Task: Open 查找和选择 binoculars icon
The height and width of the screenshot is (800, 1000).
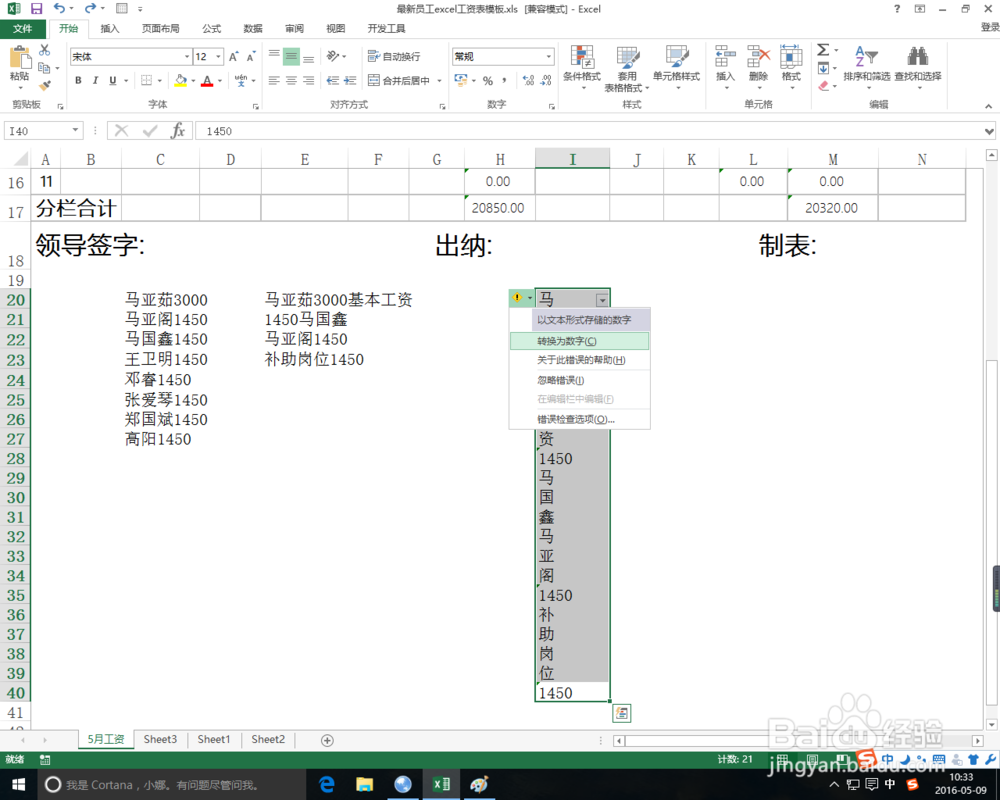Action: coord(918,66)
